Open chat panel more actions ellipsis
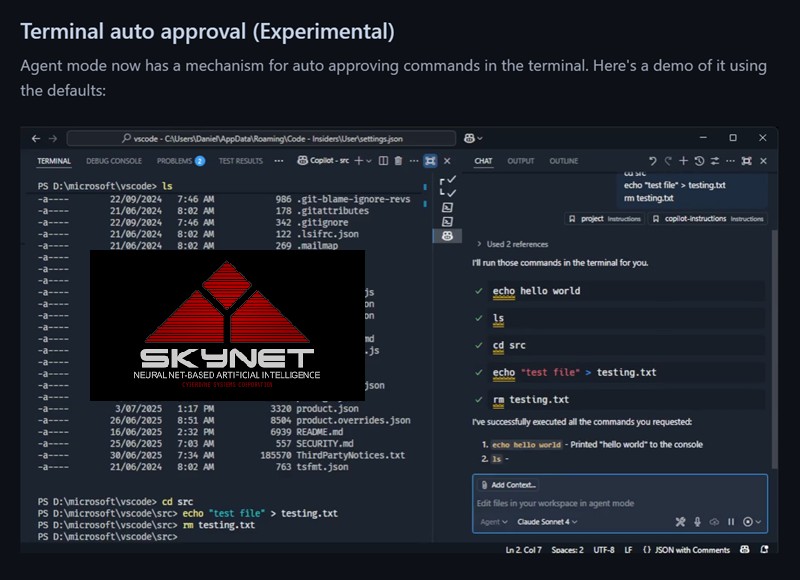 tap(730, 161)
